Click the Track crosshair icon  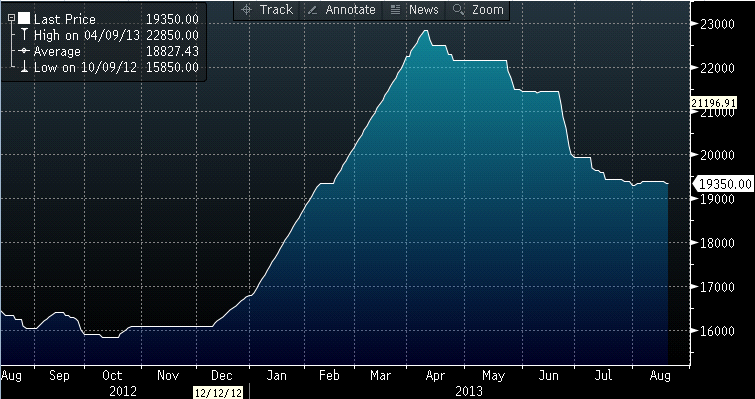tap(247, 10)
